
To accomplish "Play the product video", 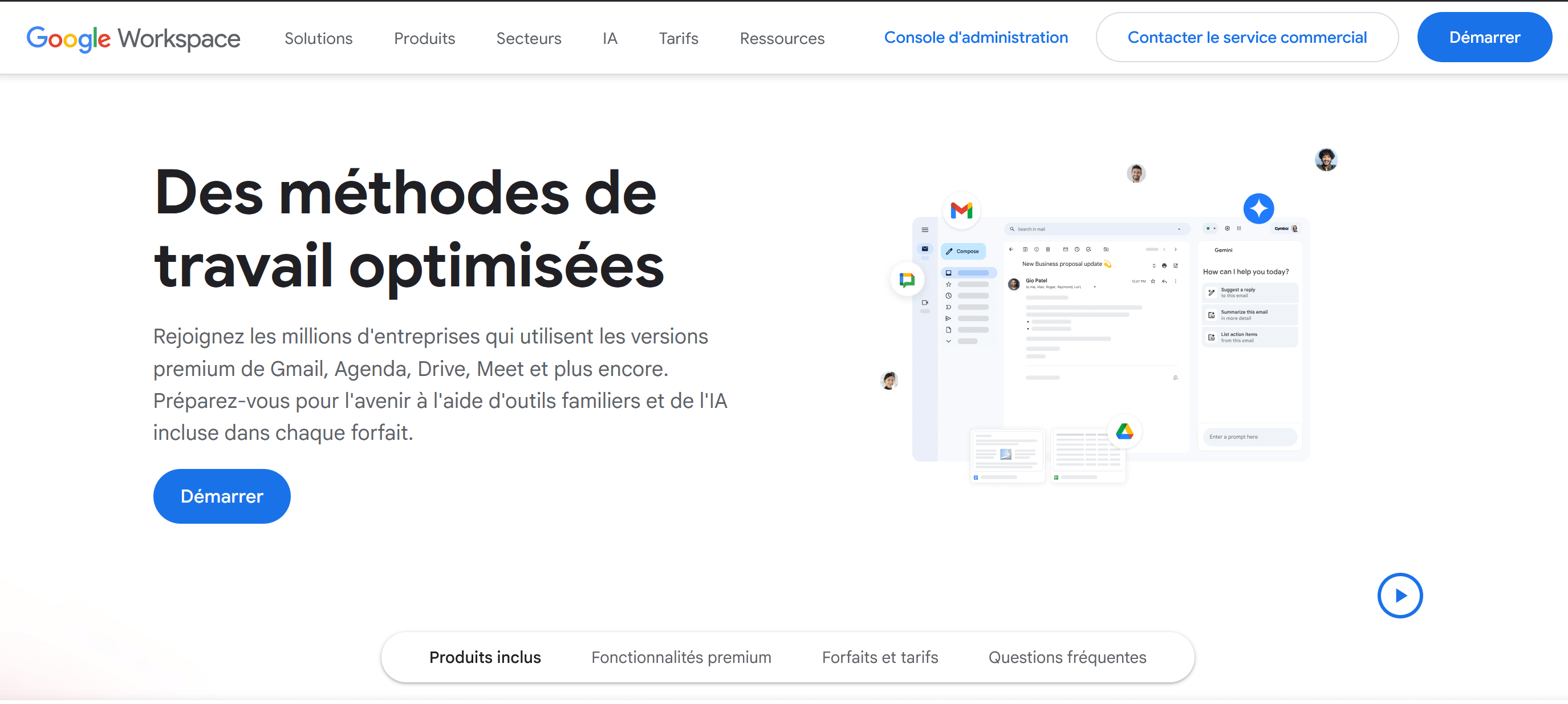I will (x=1400, y=596).
